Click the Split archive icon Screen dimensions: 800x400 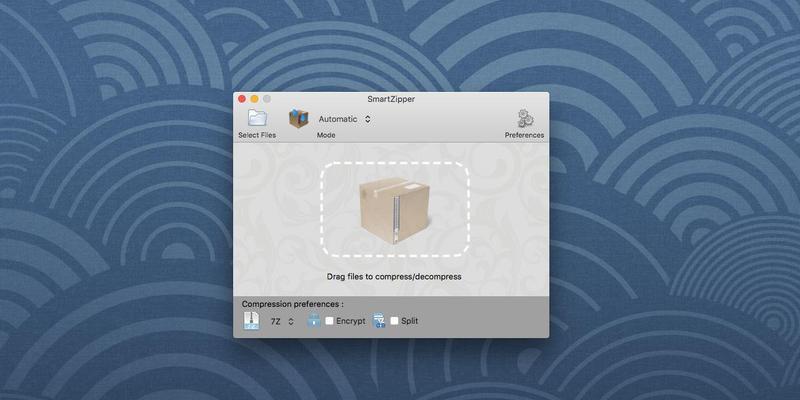pyautogui.click(x=379, y=320)
